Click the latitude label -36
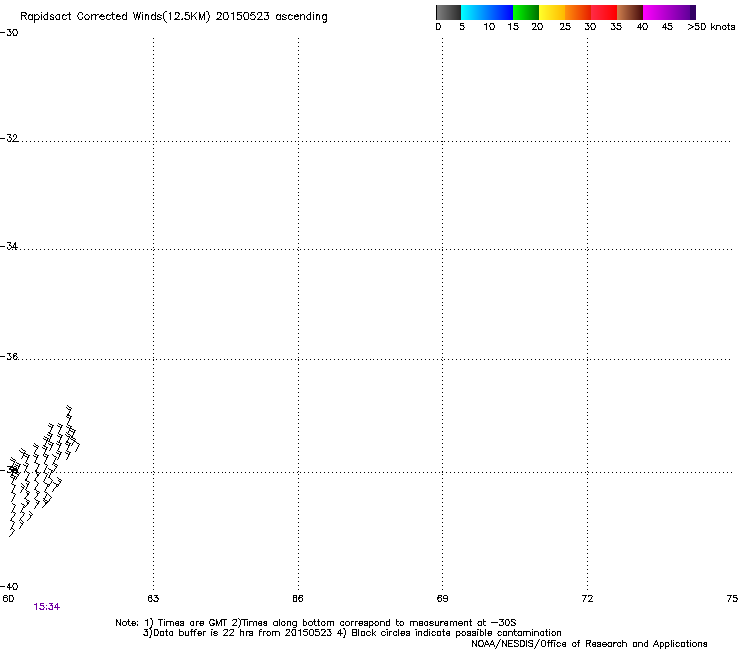Screen dimensions: 740x650 tap(9, 356)
